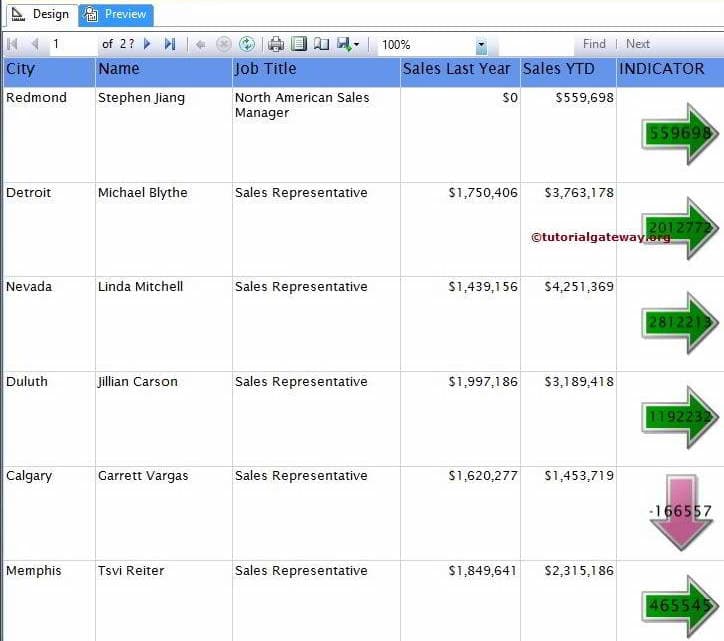Click the $1,620,277 sales value
The height and width of the screenshot is (641, 724).
(x=483, y=476)
